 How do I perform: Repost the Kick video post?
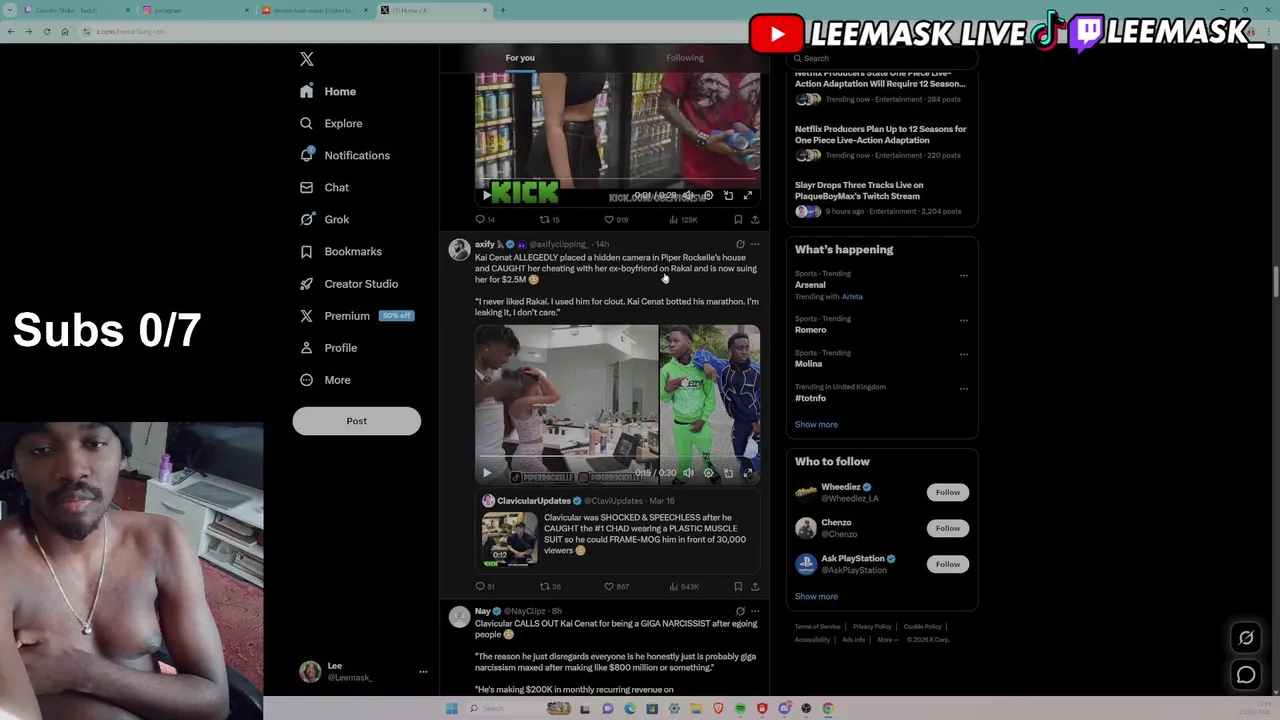click(x=549, y=219)
